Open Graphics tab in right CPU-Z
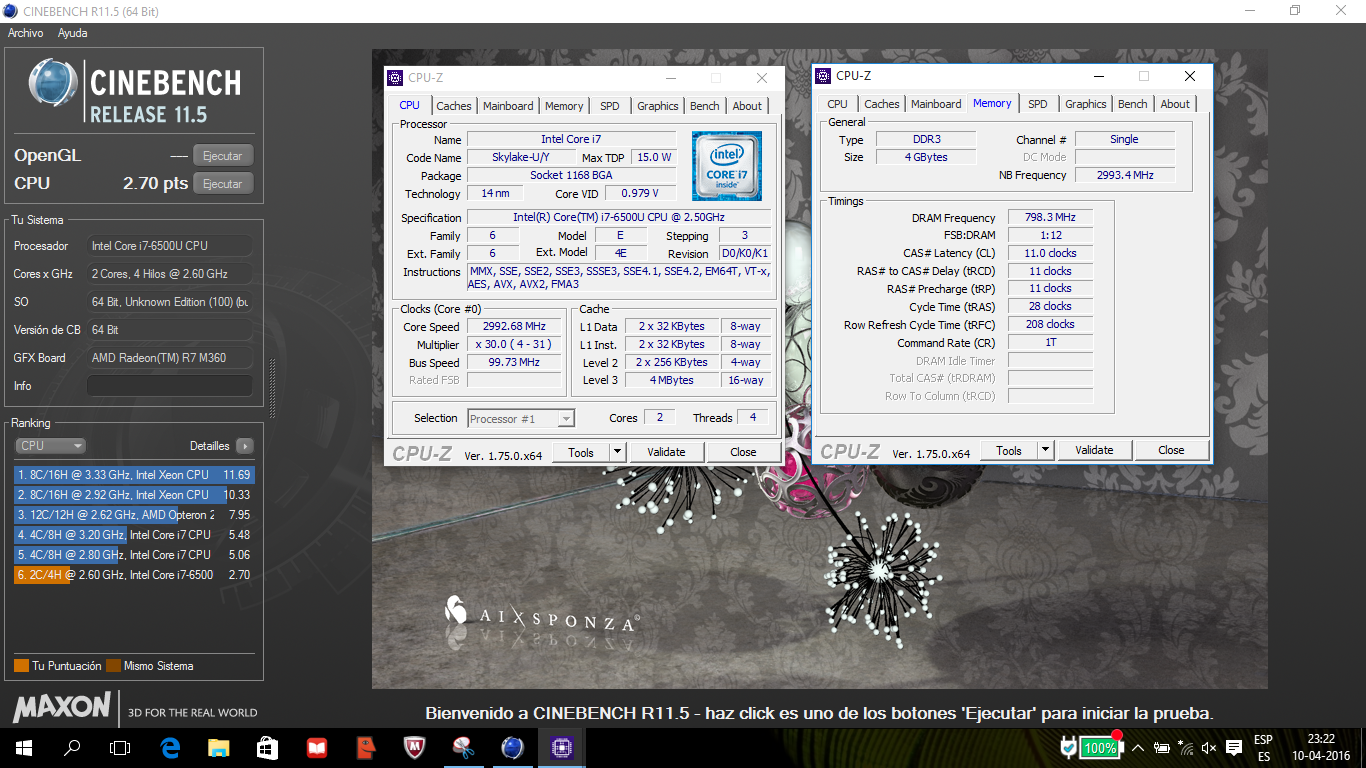Screen dimensions: 1366x768 tap(1086, 104)
